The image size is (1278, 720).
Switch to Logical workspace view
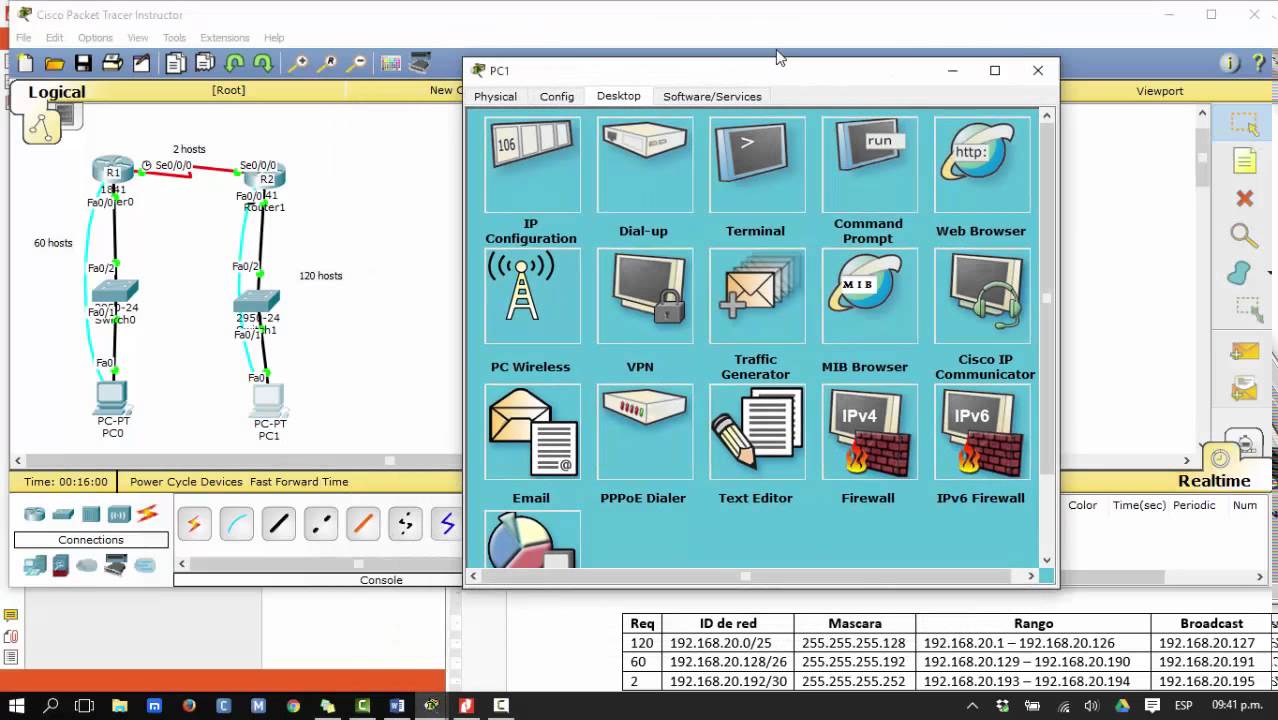[56, 92]
